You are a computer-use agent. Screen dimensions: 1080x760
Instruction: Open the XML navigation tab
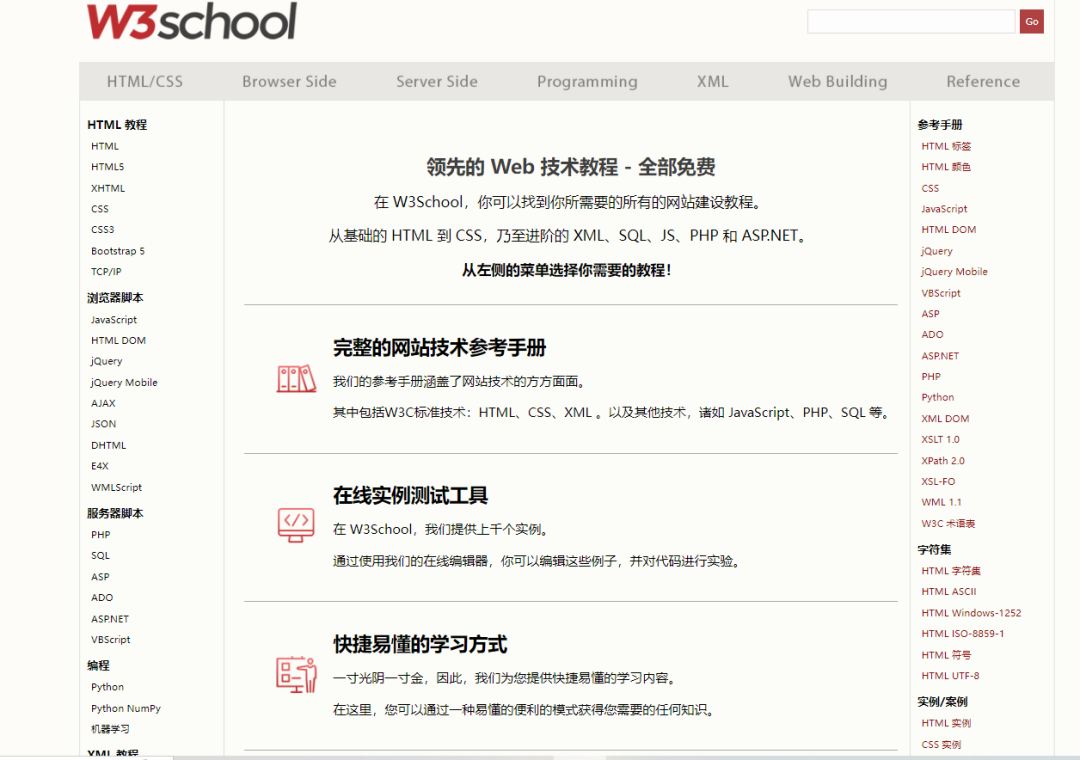point(712,81)
